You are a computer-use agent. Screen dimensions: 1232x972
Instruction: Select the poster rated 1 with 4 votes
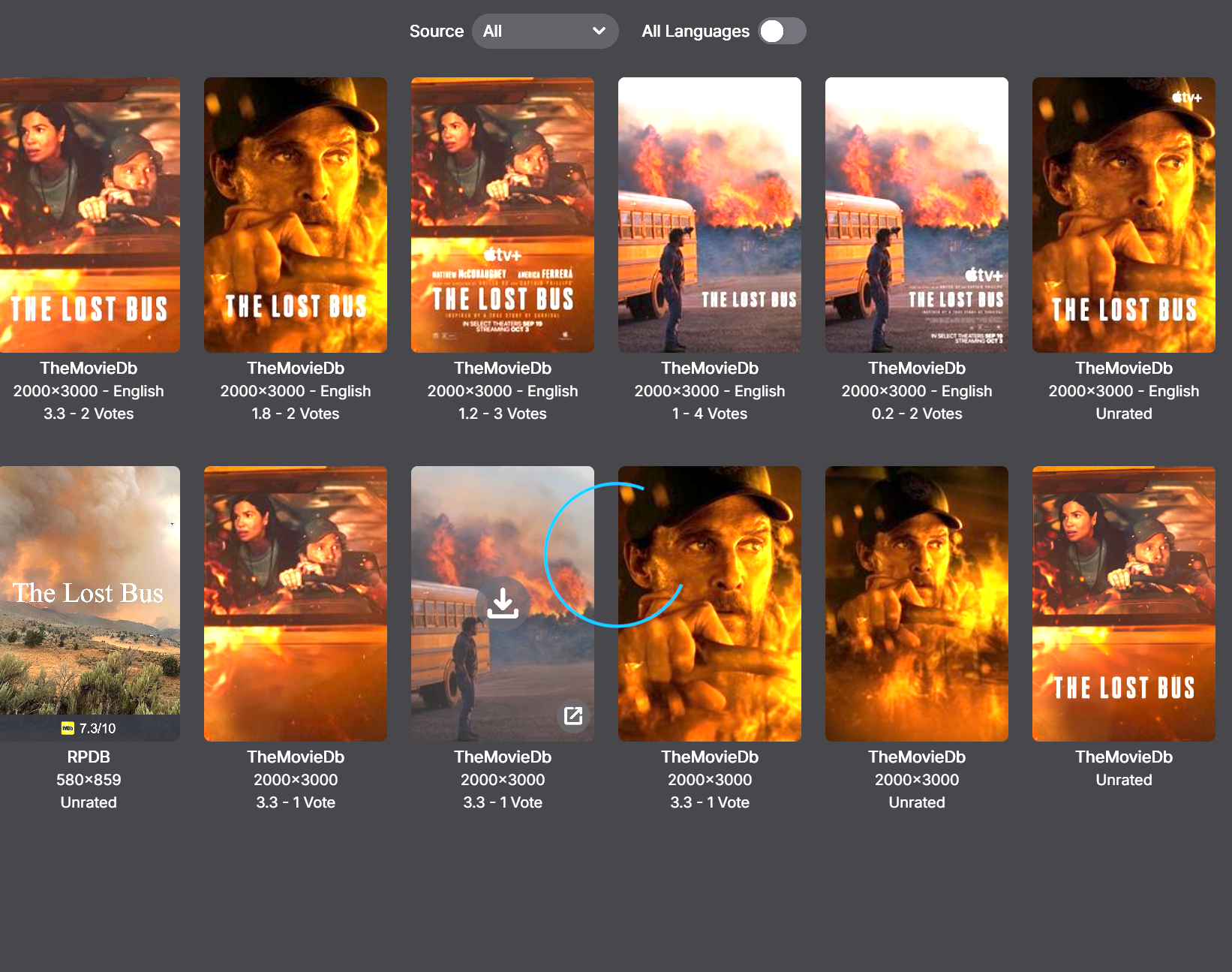coord(710,215)
